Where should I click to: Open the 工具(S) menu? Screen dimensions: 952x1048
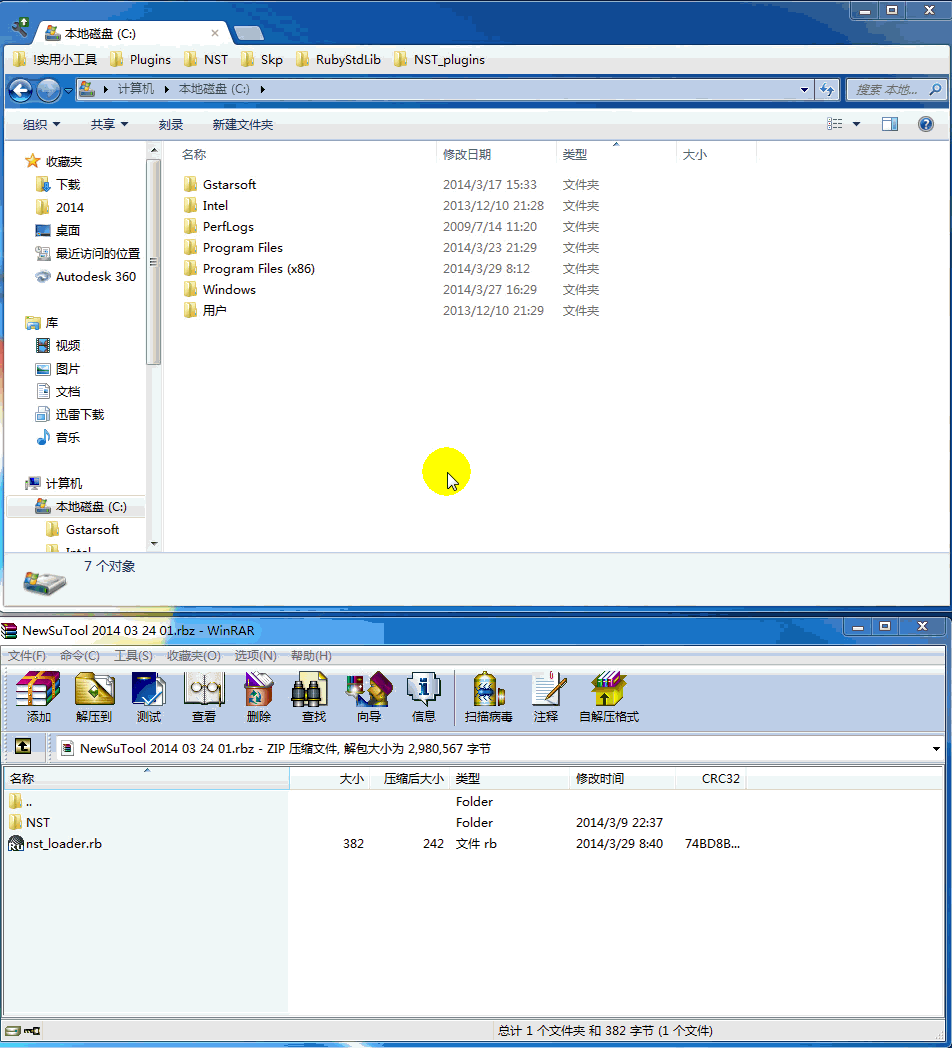pos(133,656)
